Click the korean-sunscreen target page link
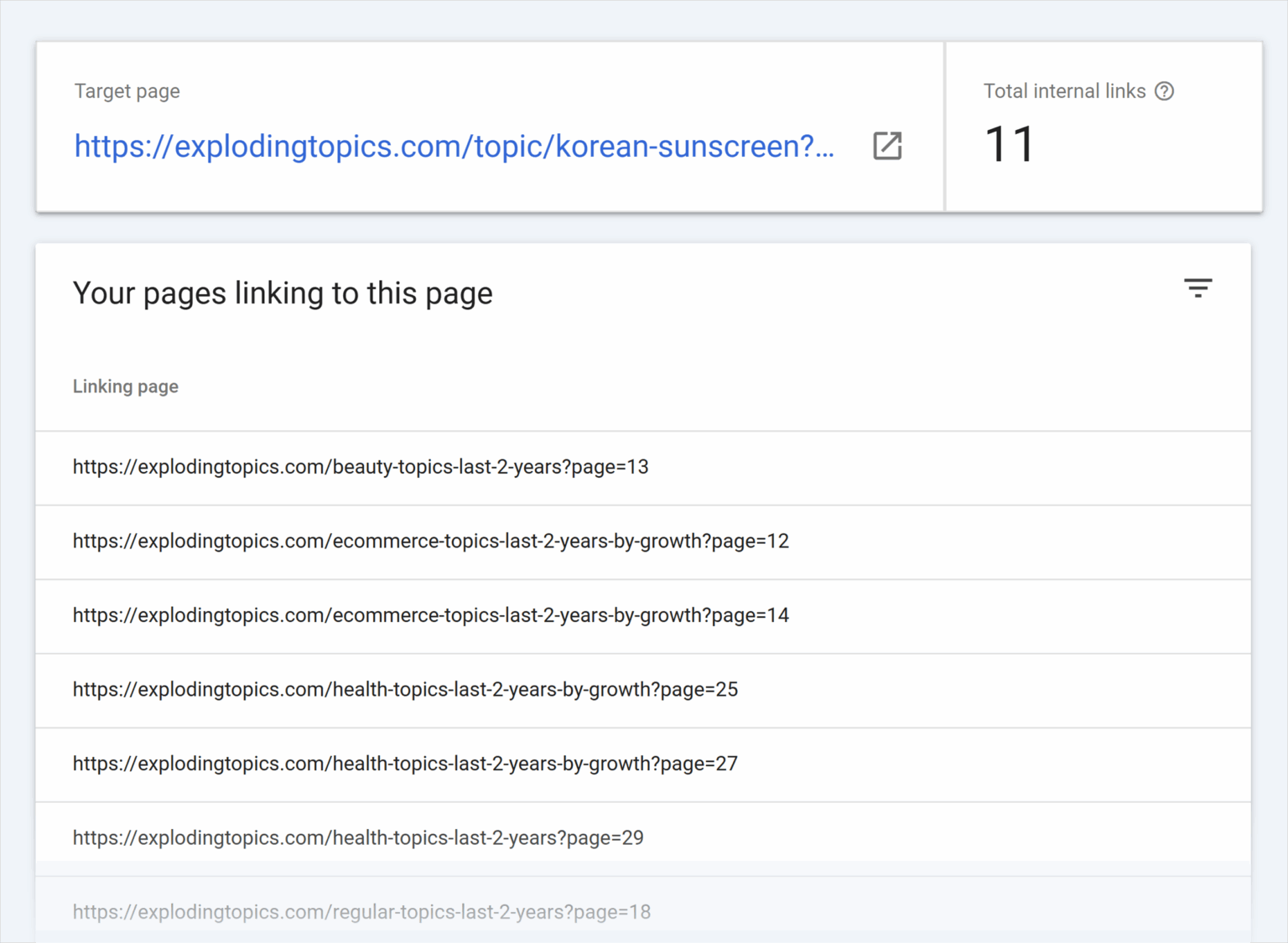 pyautogui.click(x=453, y=146)
